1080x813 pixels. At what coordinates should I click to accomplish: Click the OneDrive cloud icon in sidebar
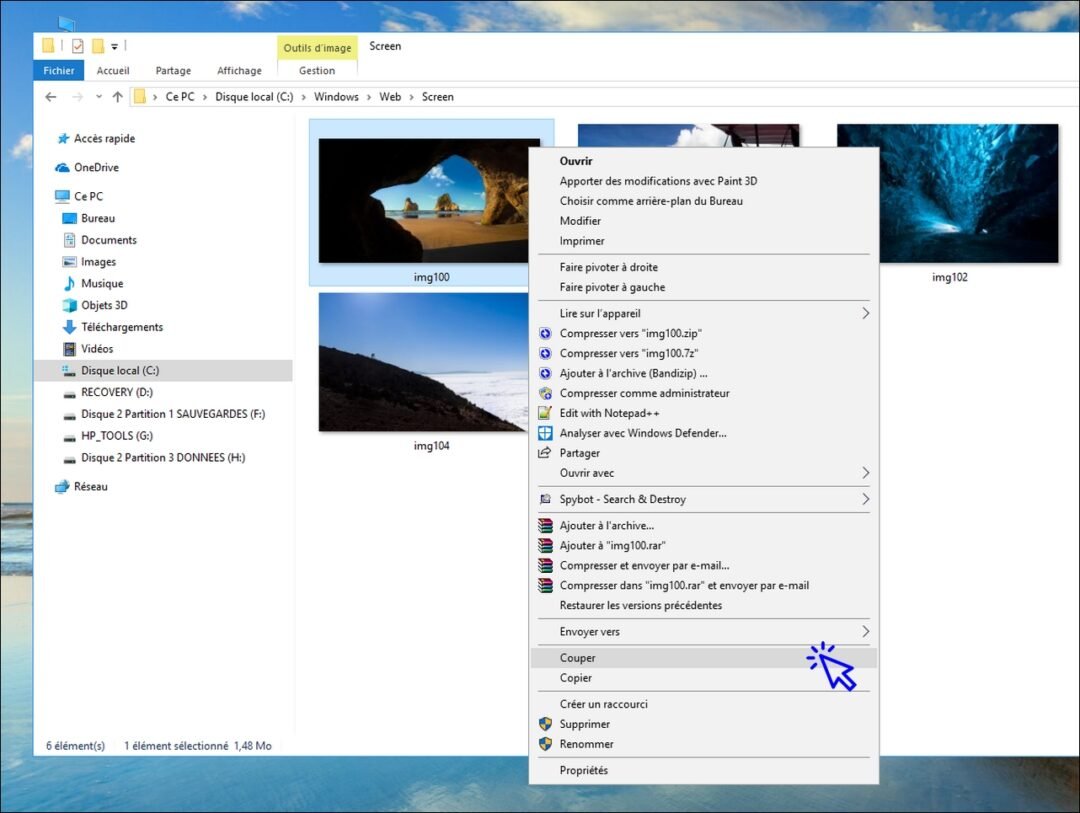tap(63, 167)
